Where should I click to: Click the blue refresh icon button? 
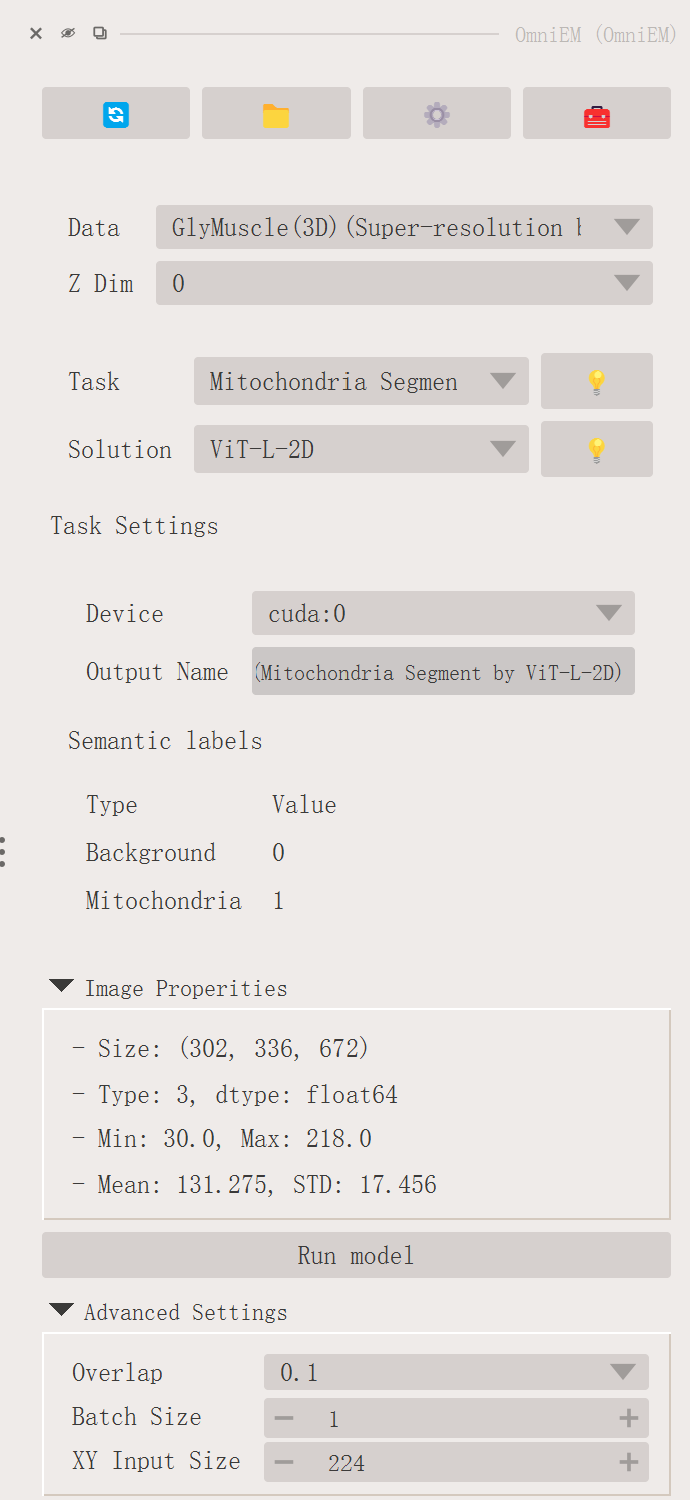(116, 114)
